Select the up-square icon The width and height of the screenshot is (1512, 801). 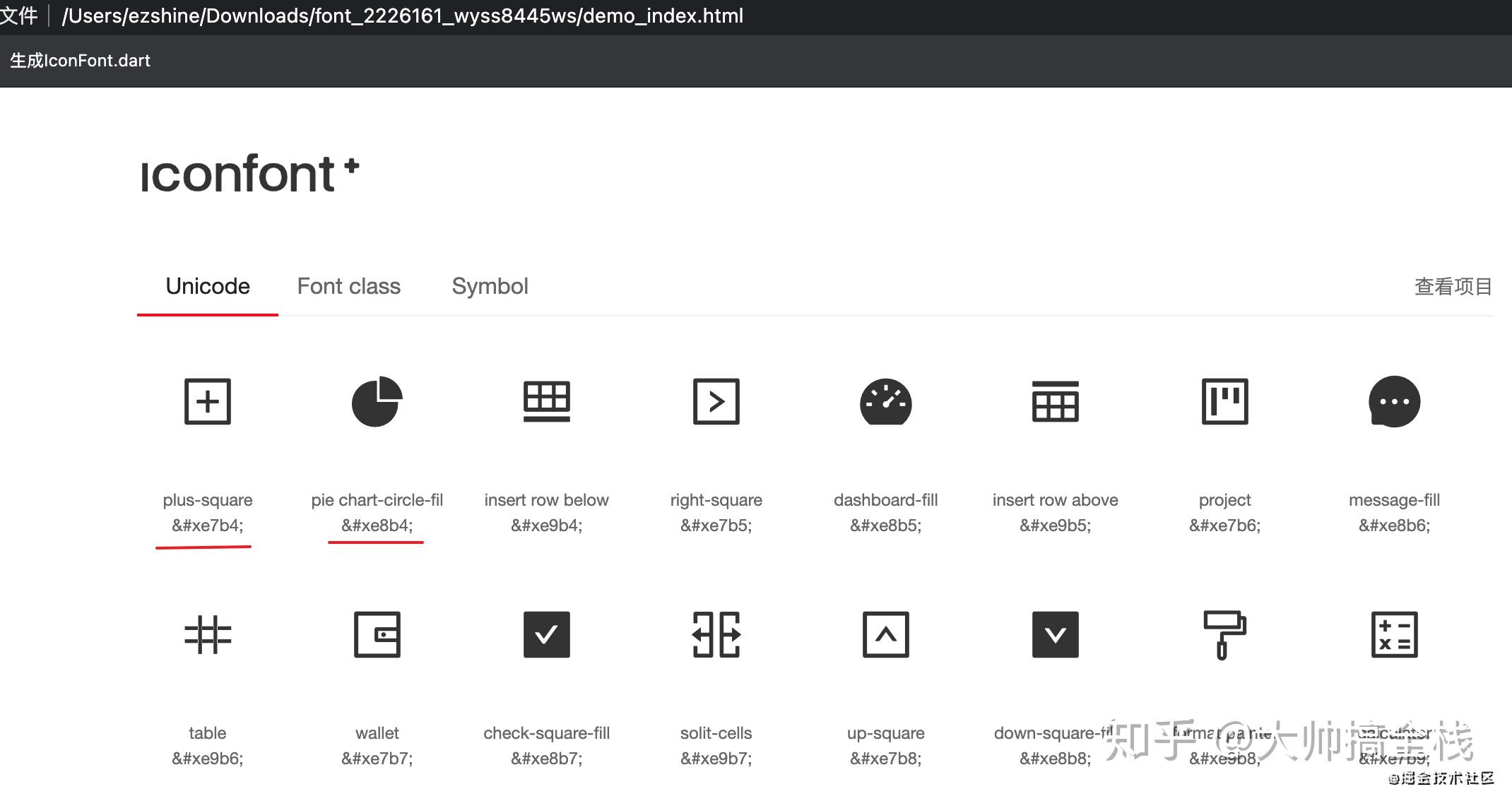(885, 634)
